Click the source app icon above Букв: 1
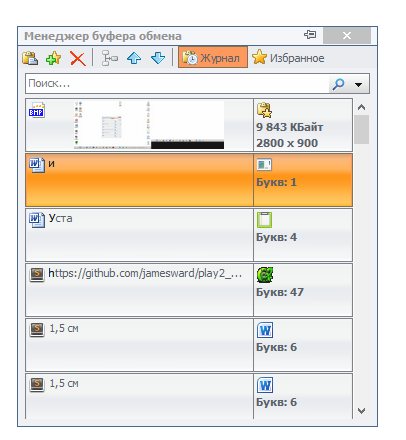Screen dimensions: 406x440 (x=264, y=165)
